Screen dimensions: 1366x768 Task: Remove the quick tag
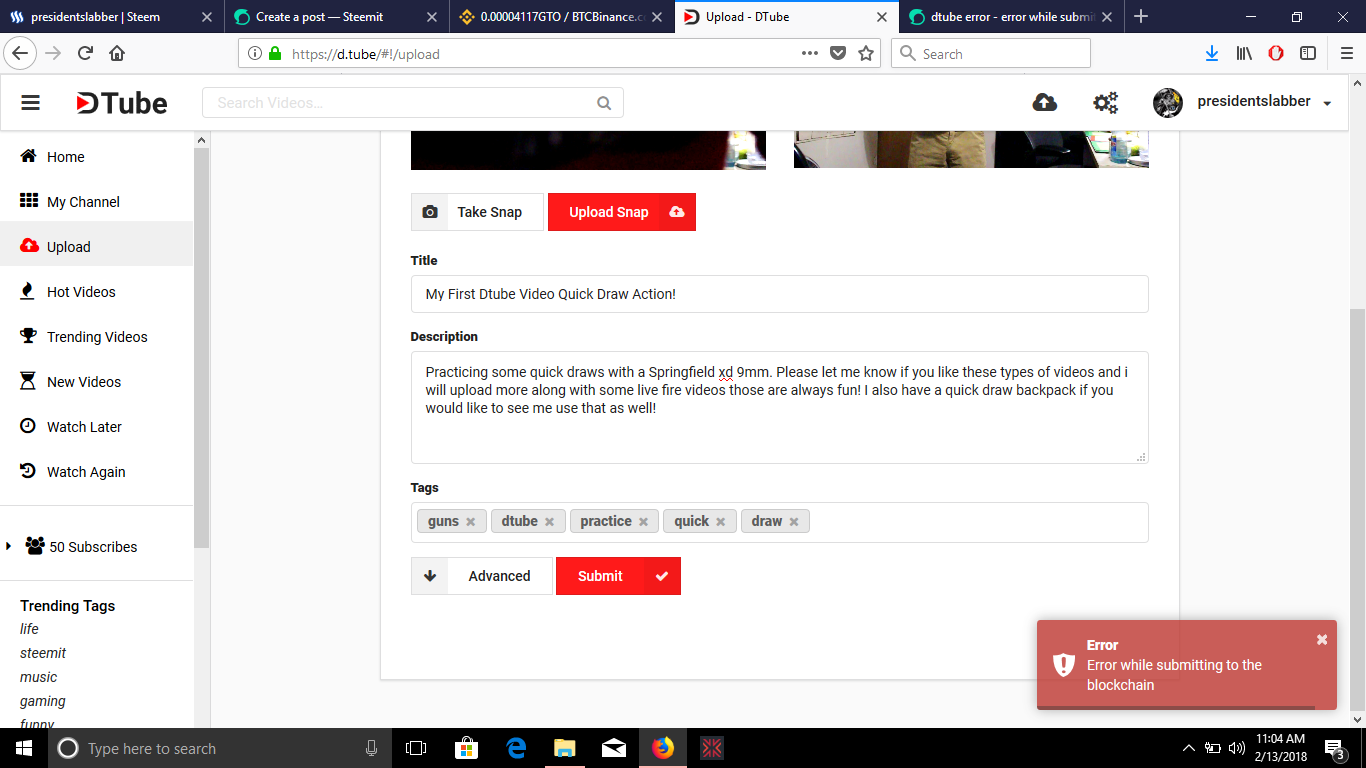pos(720,521)
